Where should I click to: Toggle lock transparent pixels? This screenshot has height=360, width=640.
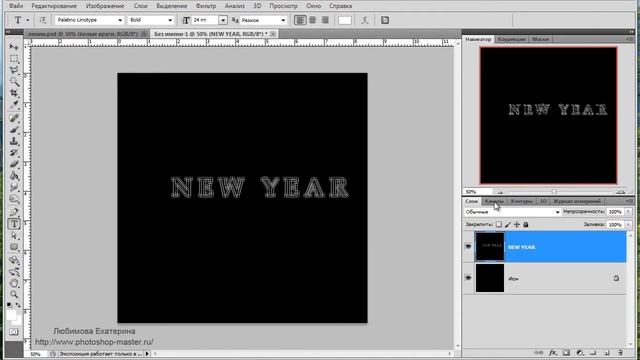[x=499, y=224]
